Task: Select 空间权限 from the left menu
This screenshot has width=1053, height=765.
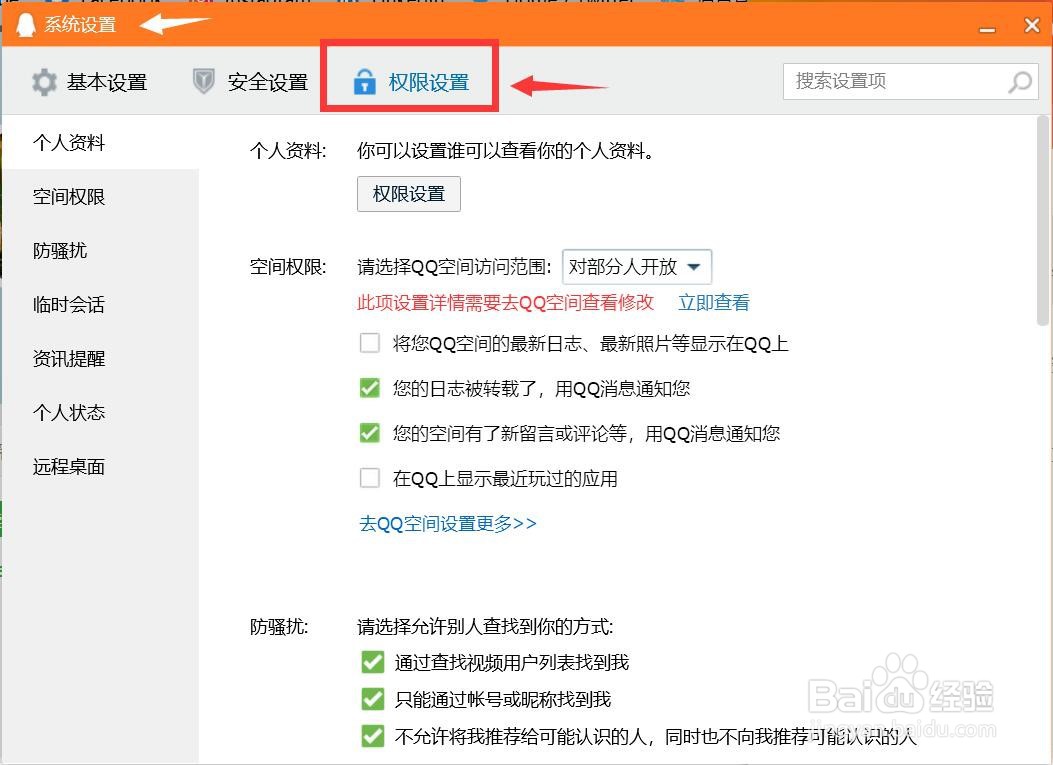Action: coord(67,196)
